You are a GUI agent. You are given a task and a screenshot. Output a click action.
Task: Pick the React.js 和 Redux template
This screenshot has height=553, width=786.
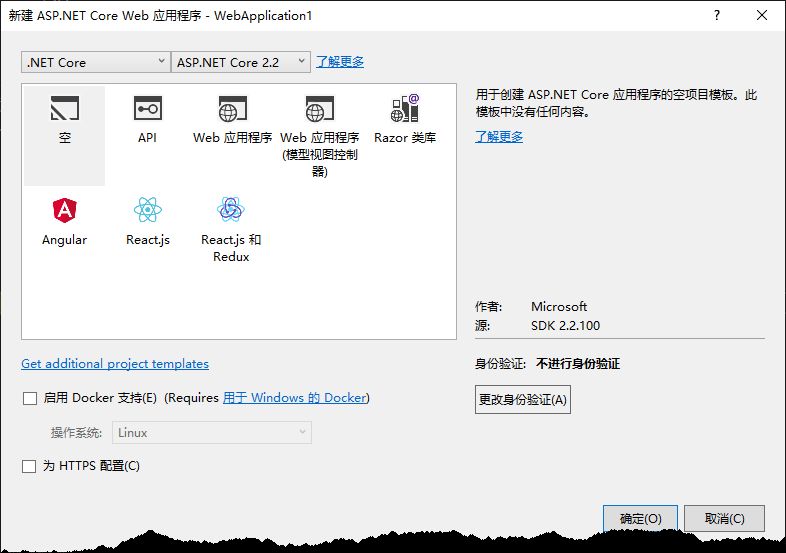(231, 230)
